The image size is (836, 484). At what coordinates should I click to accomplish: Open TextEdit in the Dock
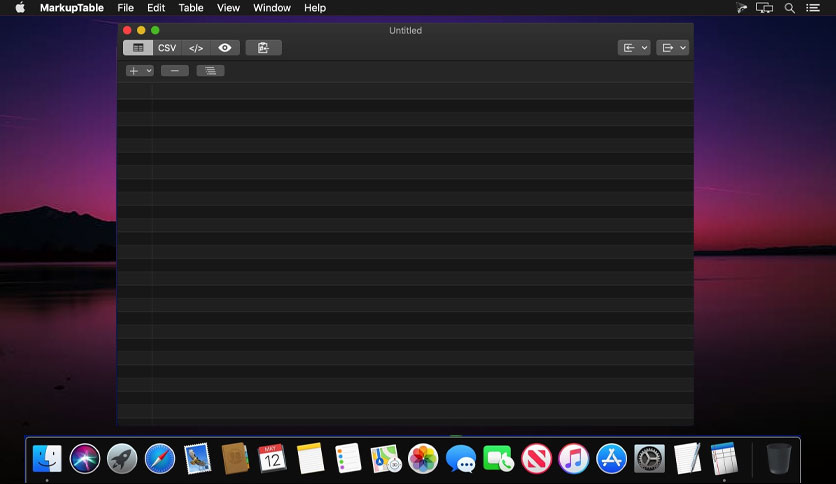tap(687, 458)
